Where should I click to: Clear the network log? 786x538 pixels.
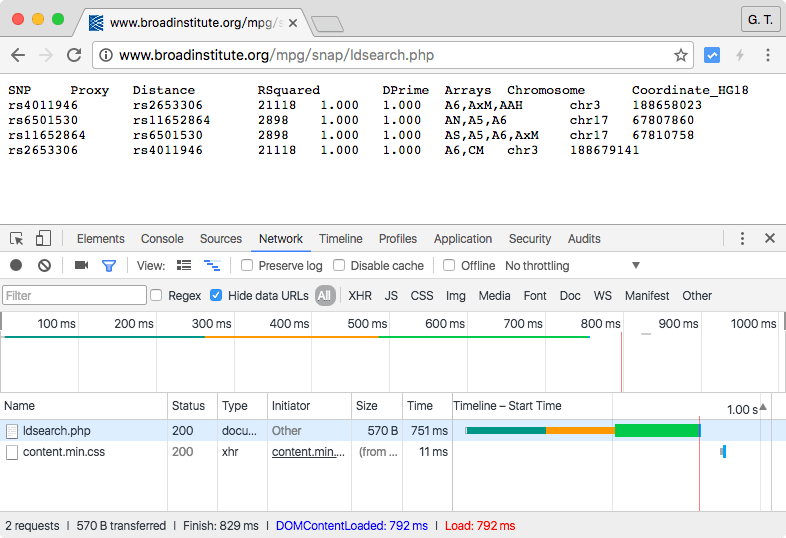[44, 266]
